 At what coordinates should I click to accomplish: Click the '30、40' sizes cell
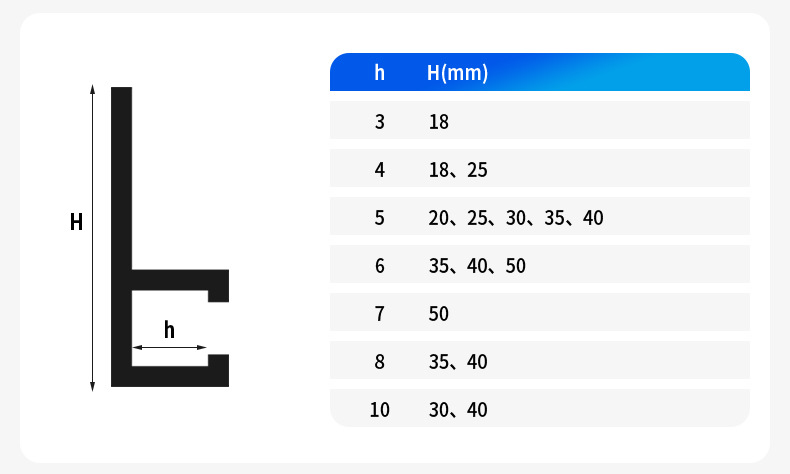[x=458, y=410]
